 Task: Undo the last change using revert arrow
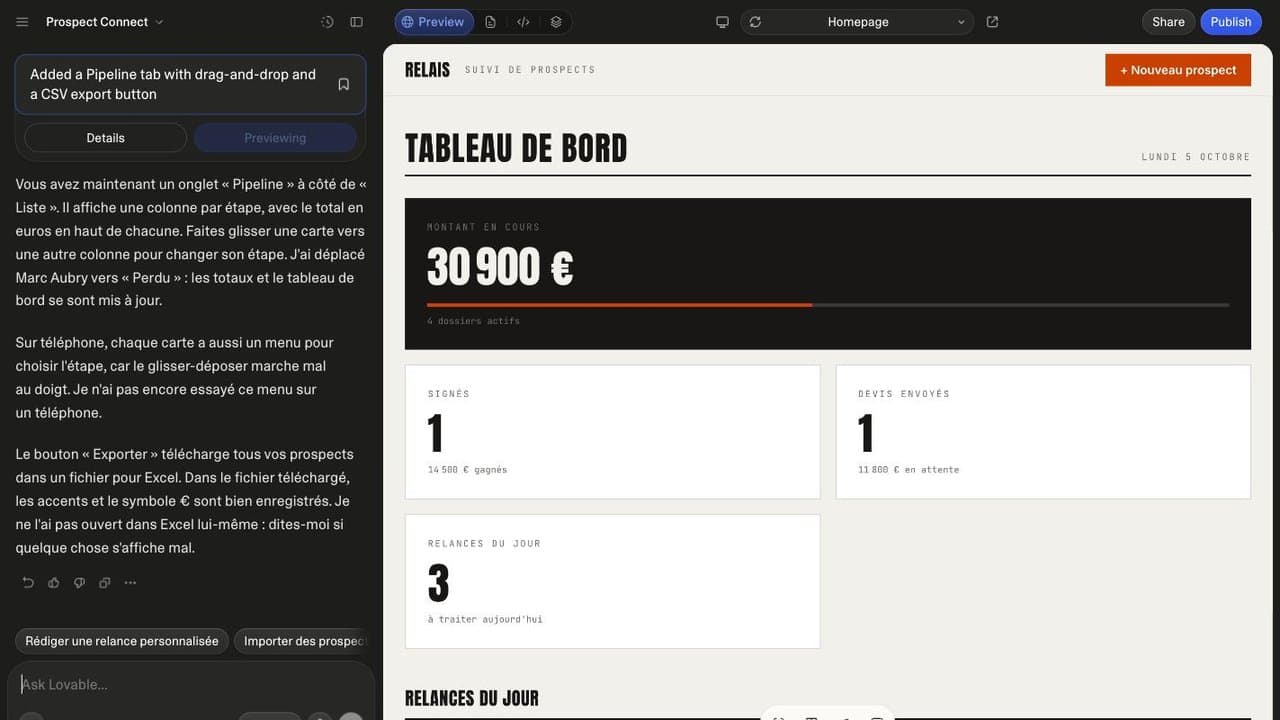(28, 583)
